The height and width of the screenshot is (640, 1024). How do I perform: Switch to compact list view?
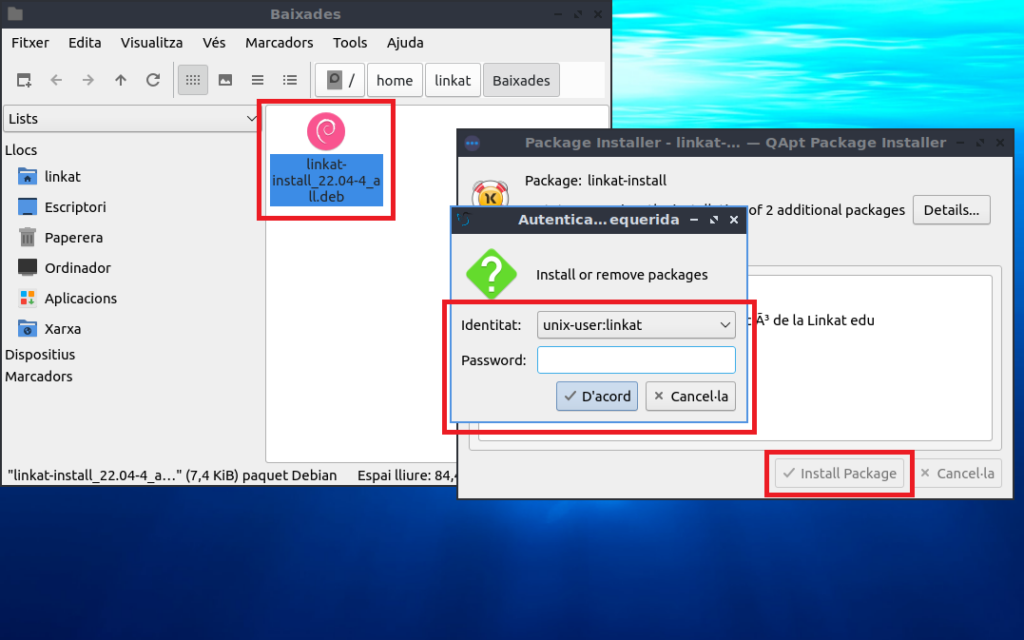tap(257, 80)
